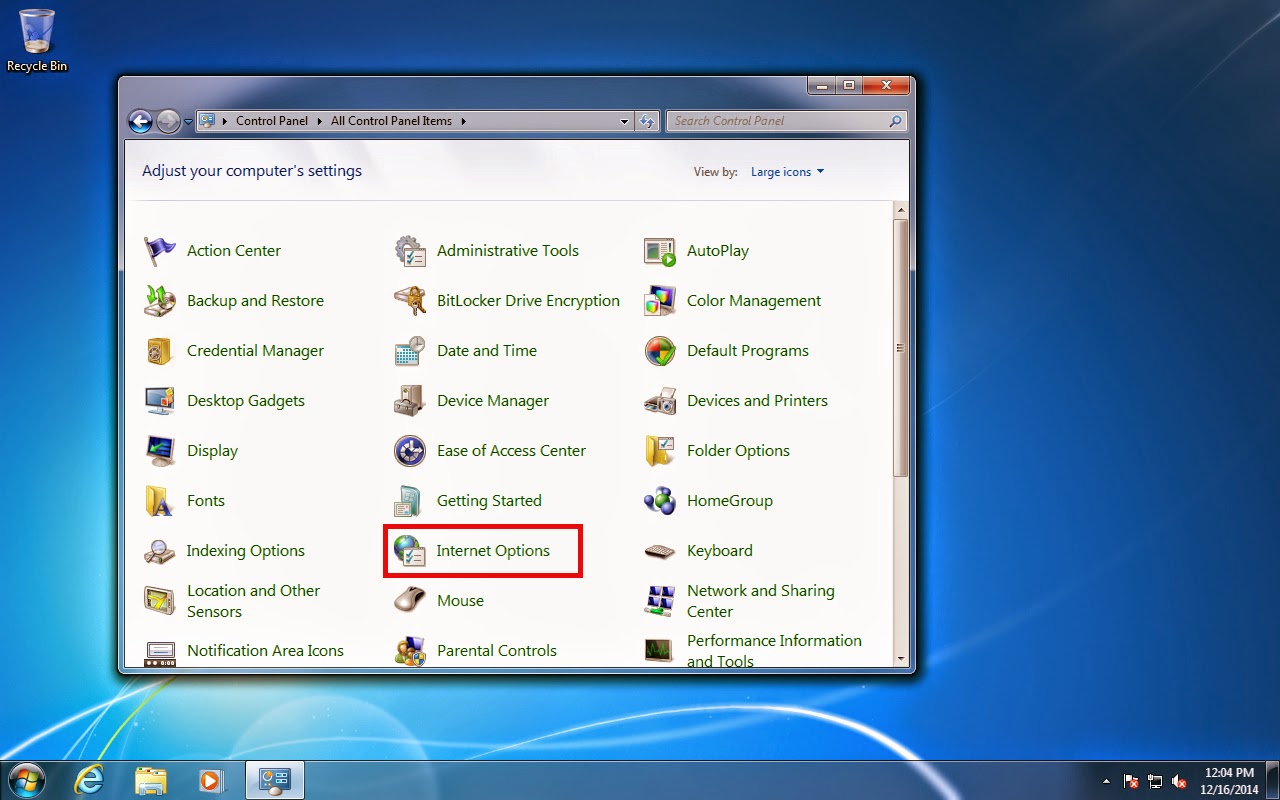The height and width of the screenshot is (800, 1280).
Task: Open the recent pages dropdown arrow
Action: [188, 122]
